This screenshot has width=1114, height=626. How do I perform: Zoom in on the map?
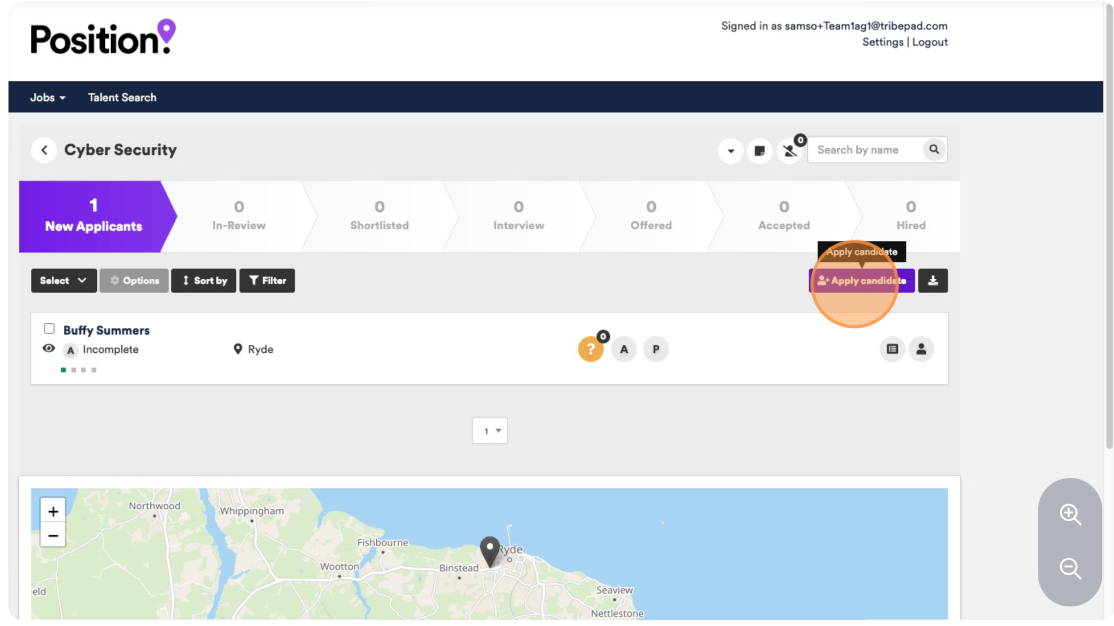click(53, 511)
